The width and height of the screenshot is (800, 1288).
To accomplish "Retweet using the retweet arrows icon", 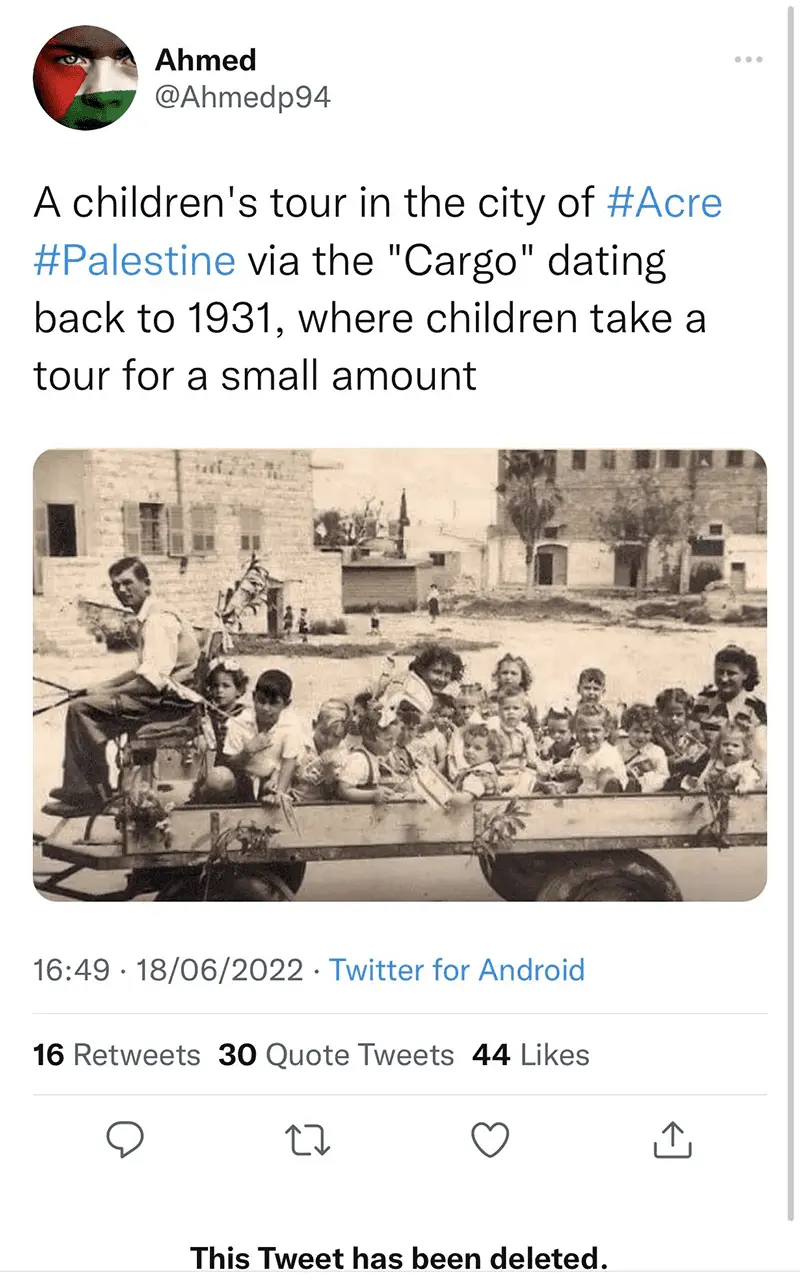I will tap(307, 1139).
